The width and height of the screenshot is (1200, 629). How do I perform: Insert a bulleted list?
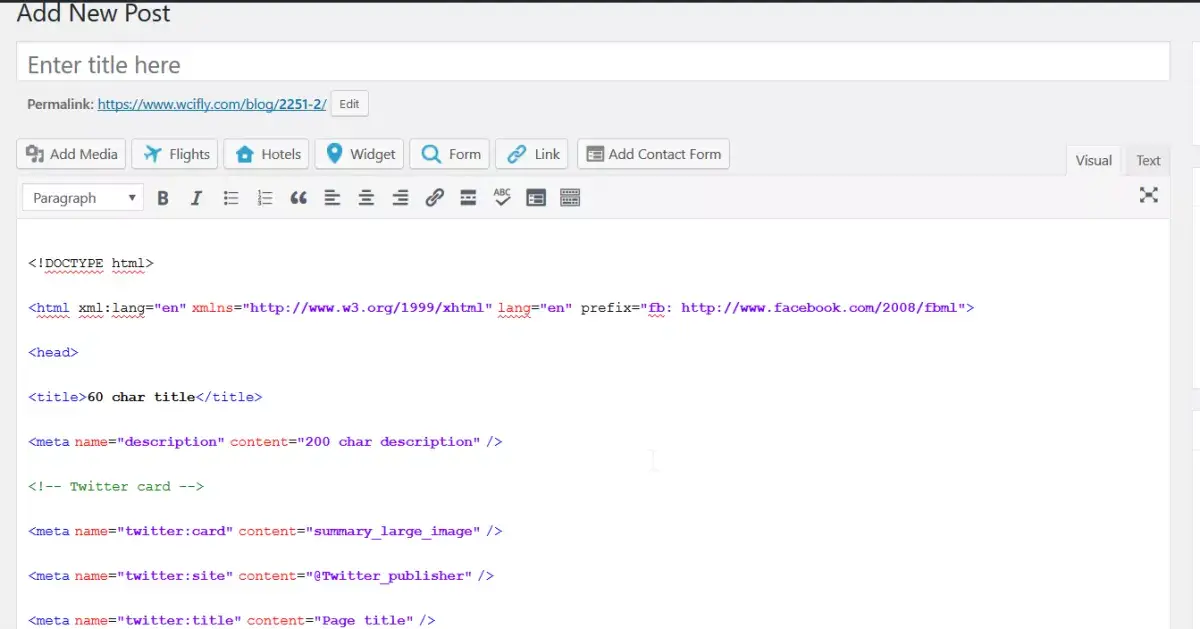231,198
